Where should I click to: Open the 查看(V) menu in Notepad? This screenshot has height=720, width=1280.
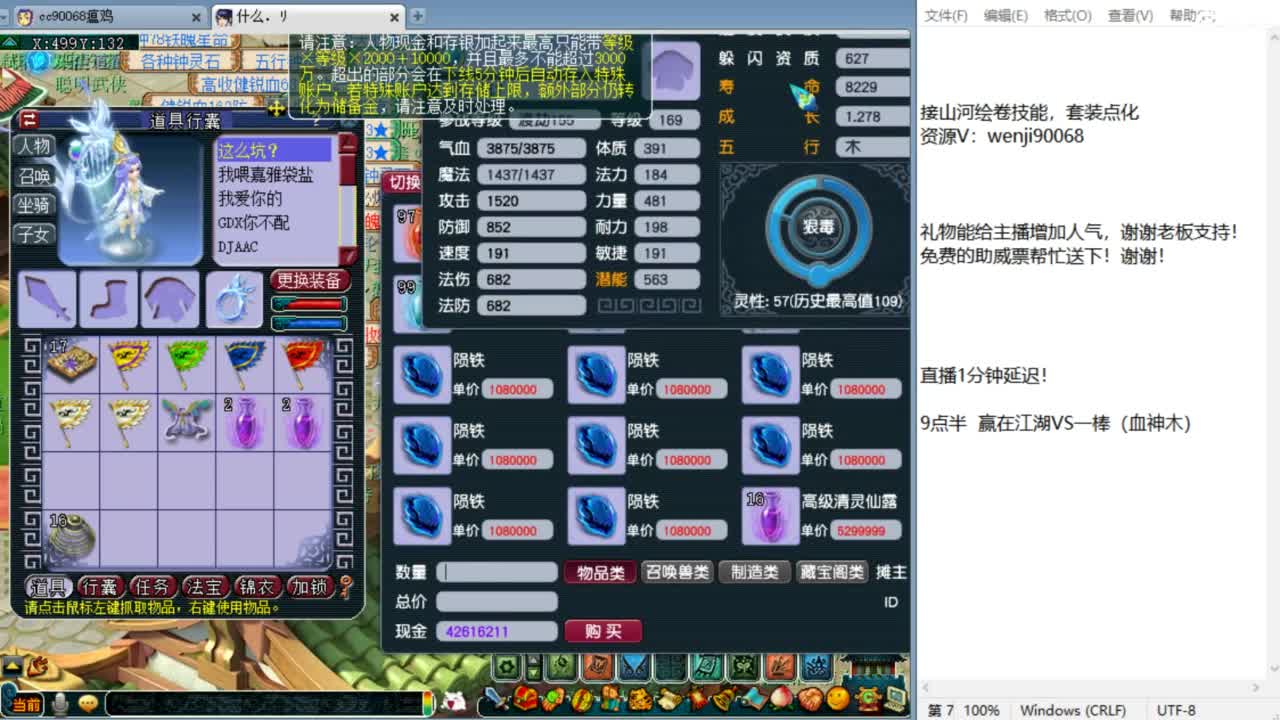pos(1130,15)
